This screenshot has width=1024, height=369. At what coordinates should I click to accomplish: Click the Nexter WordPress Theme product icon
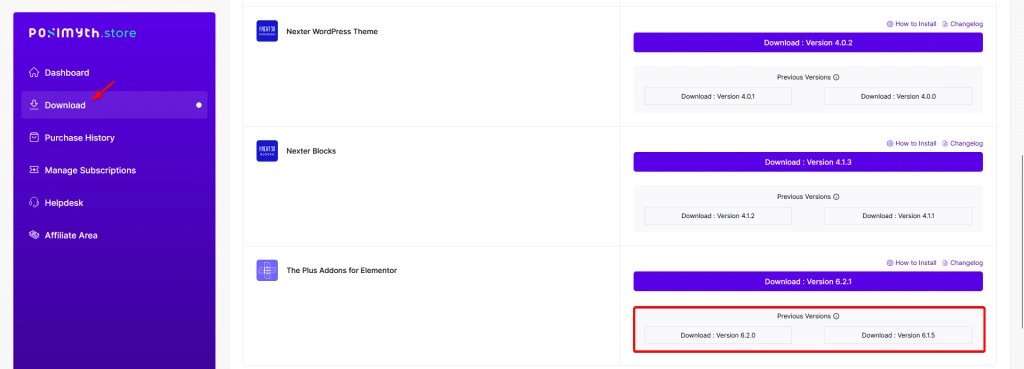tap(267, 31)
